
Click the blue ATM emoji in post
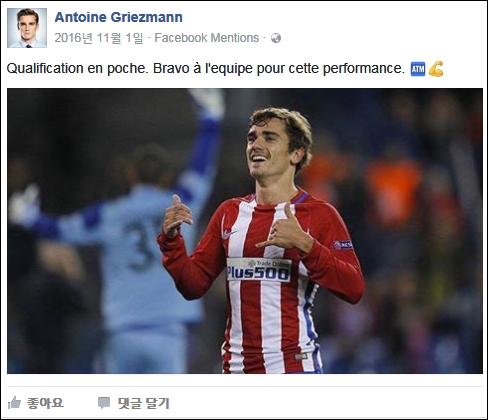pos(418,69)
